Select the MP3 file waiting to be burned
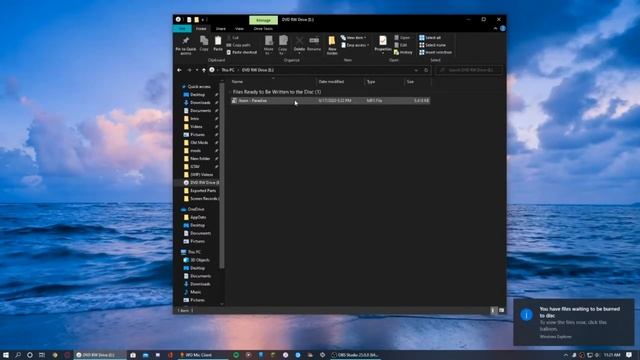 click(330, 100)
